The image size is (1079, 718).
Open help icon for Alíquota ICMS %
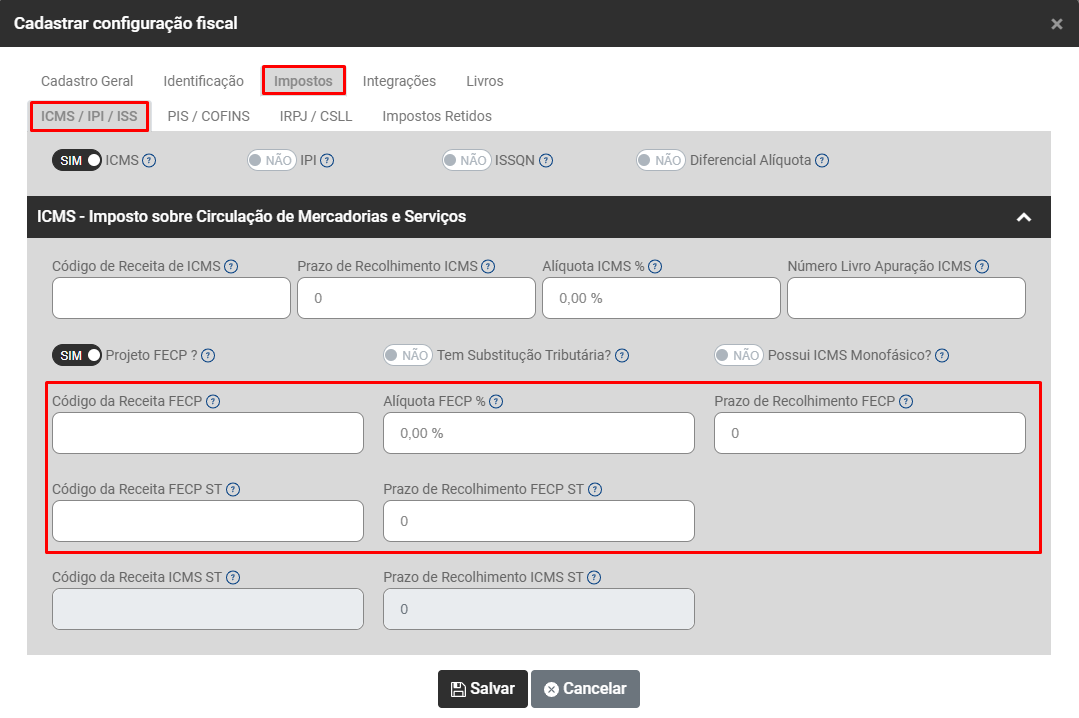655,266
